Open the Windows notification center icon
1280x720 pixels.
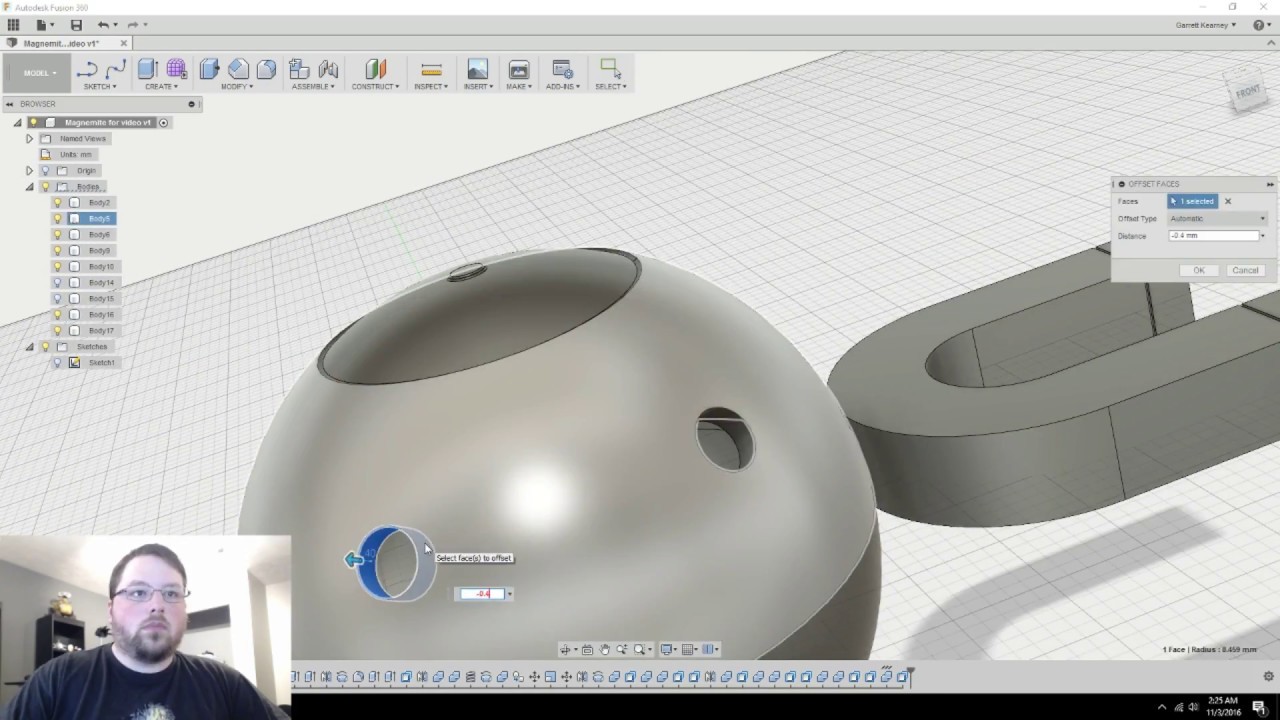(1258, 707)
